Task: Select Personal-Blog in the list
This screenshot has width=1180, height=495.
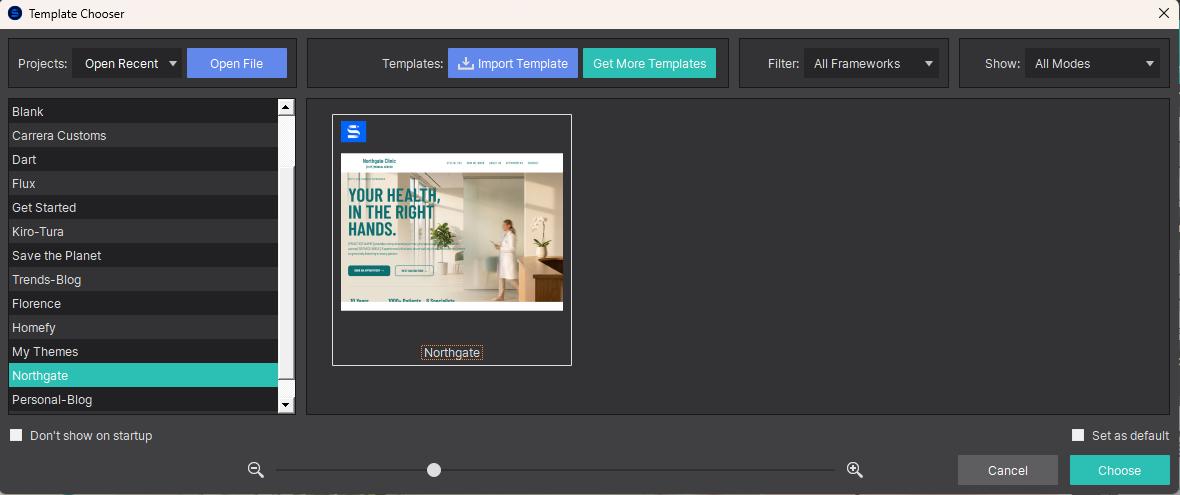Action: point(143,399)
